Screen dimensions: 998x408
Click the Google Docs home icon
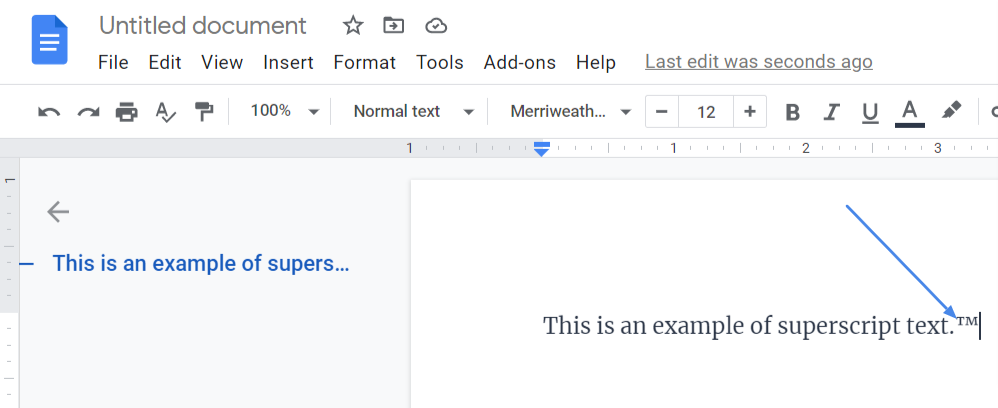49,42
